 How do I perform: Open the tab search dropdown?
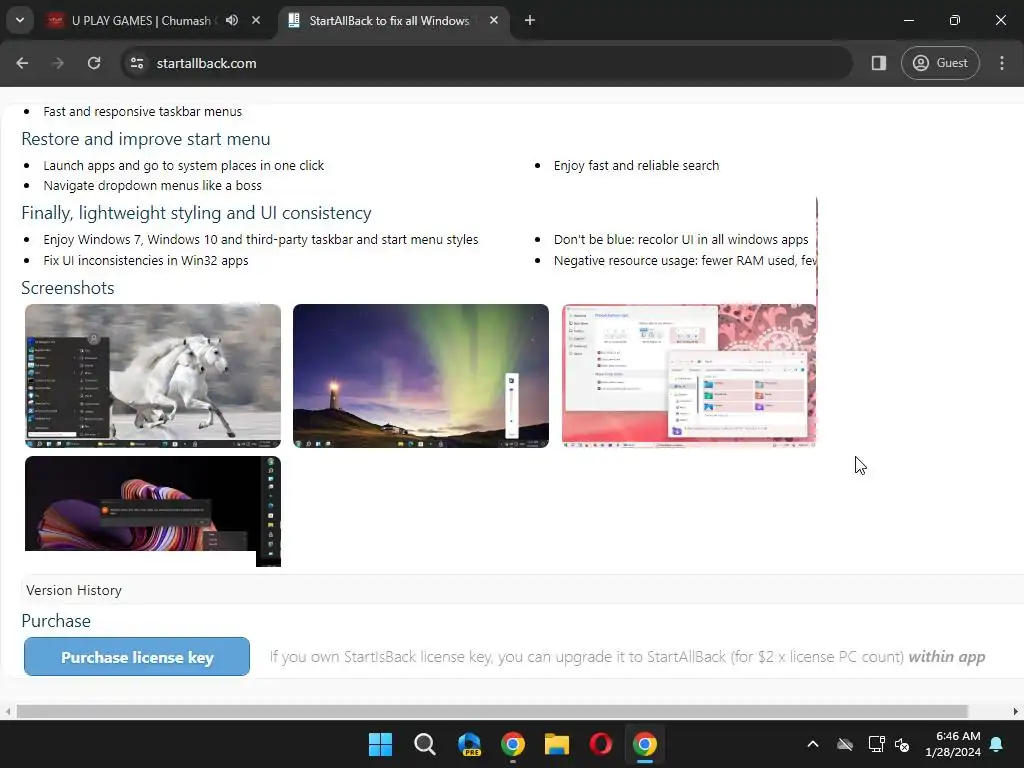click(x=20, y=20)
